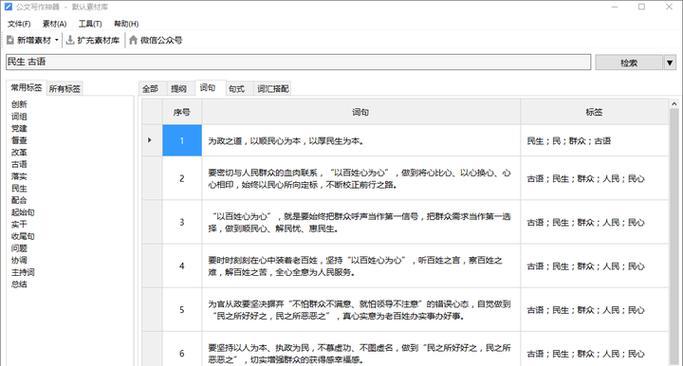Open the 帮助(H) menu
Viewport: 683px width, 366px height.
tap(126, 24)
